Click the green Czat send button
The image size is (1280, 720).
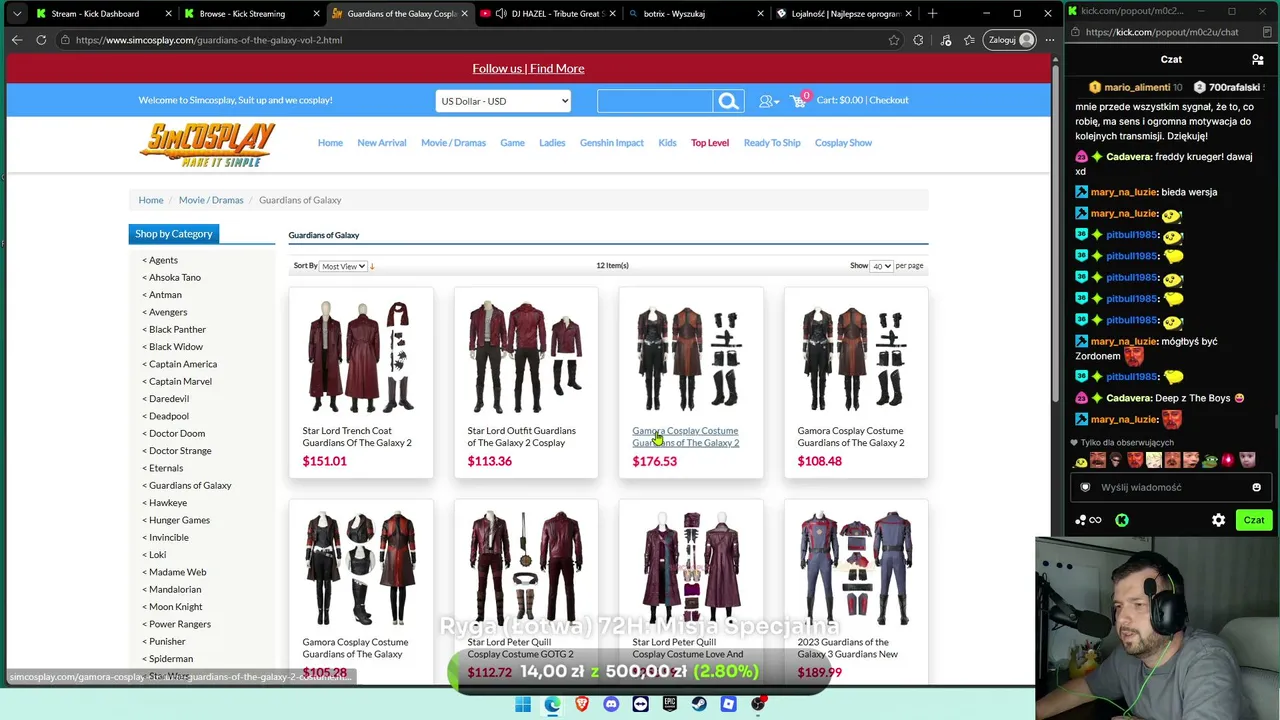click(x=1254, y=520)
